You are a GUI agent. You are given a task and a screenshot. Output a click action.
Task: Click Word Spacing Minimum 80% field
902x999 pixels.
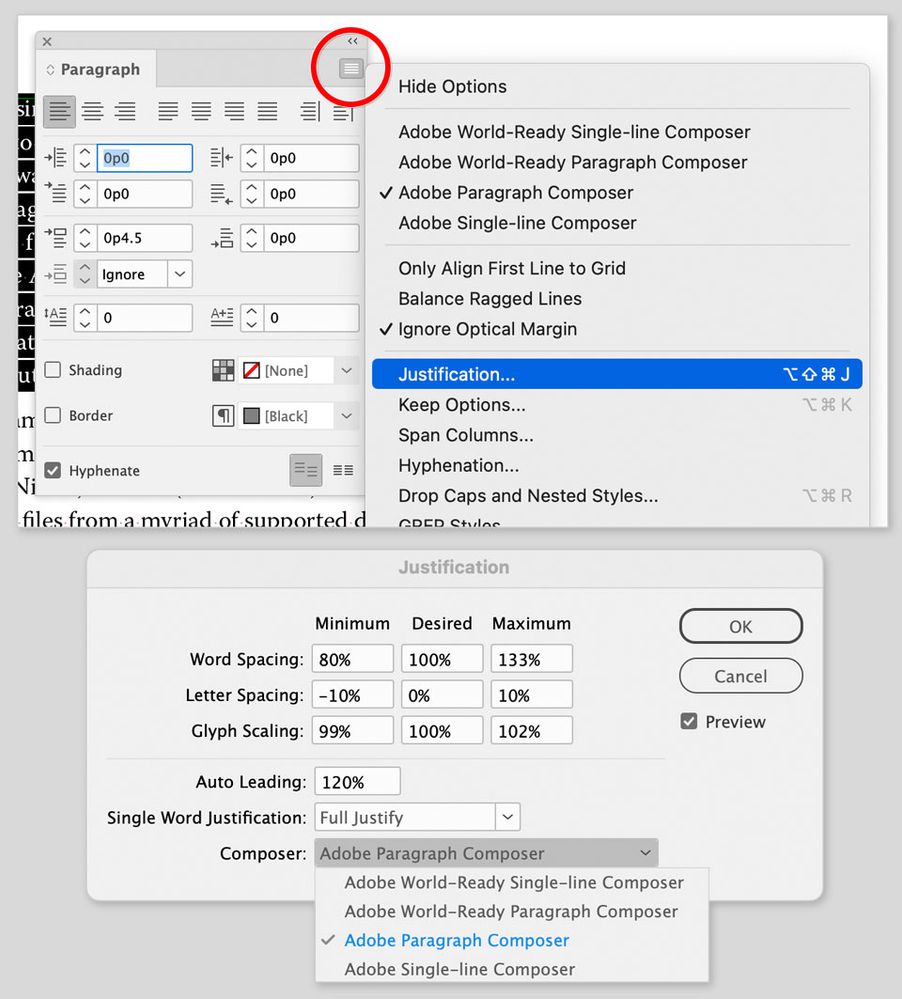point(352,659)
